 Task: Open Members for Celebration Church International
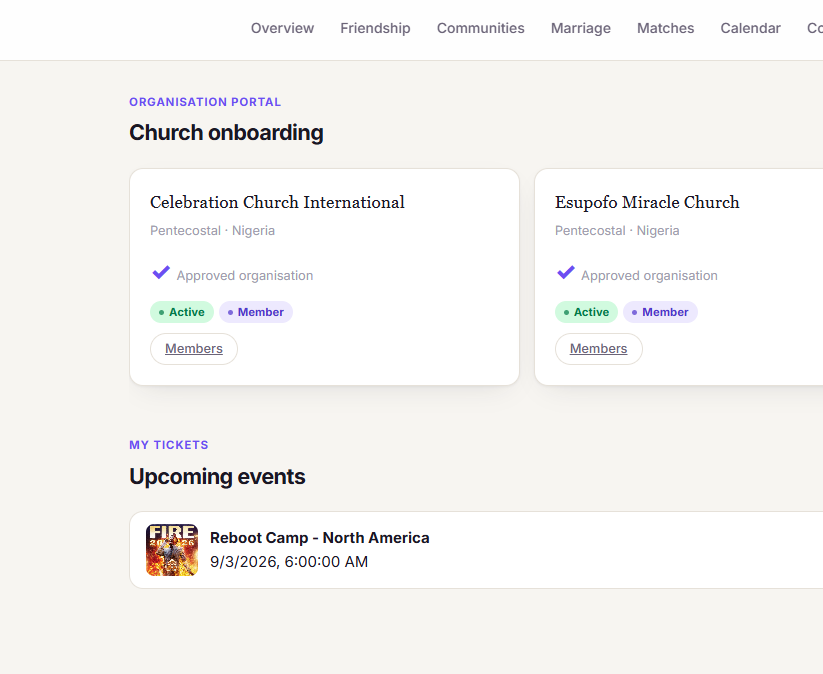(194, 349)
